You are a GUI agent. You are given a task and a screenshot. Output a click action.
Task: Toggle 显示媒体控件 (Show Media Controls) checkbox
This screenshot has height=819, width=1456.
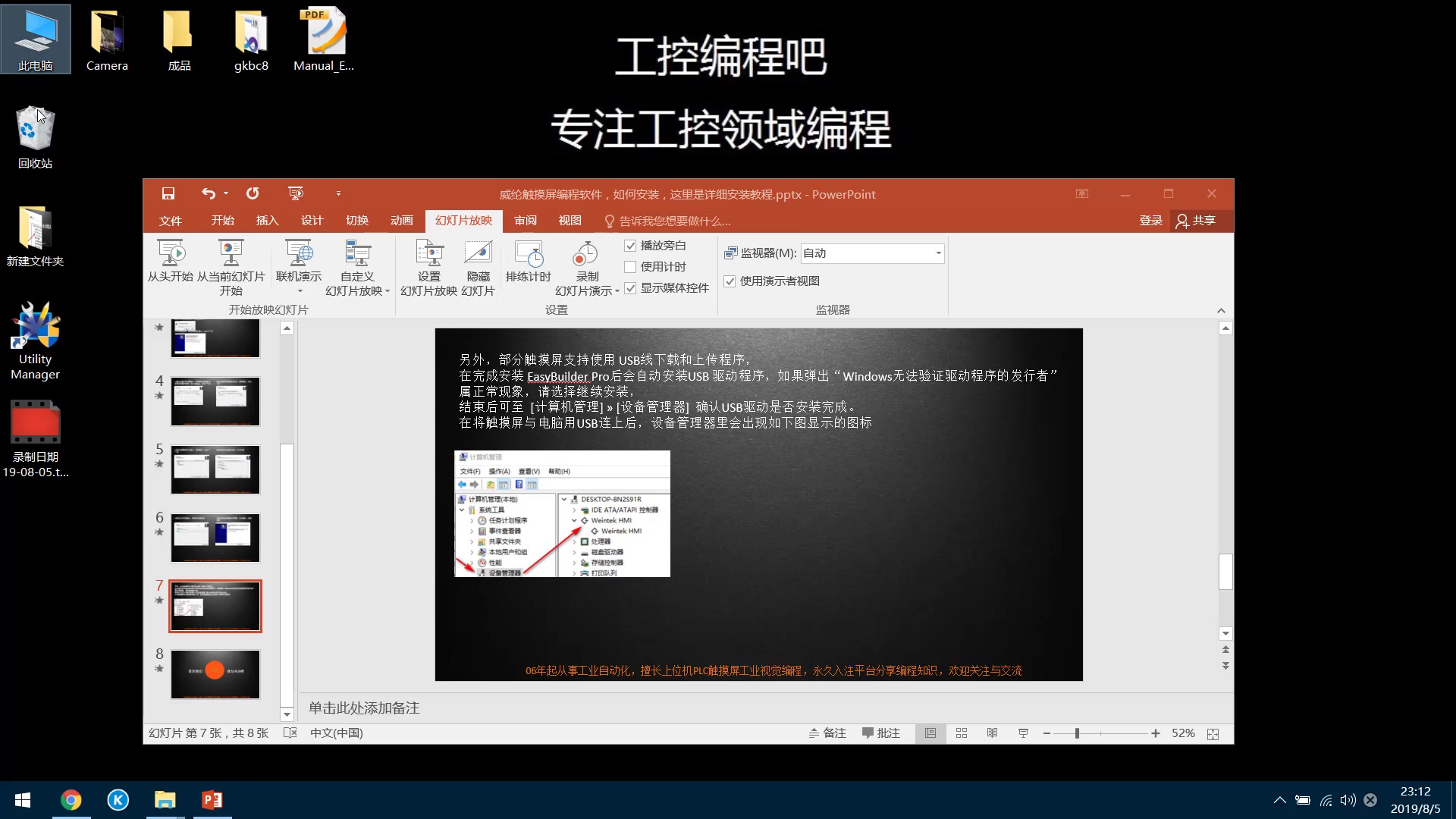point(630,288)
